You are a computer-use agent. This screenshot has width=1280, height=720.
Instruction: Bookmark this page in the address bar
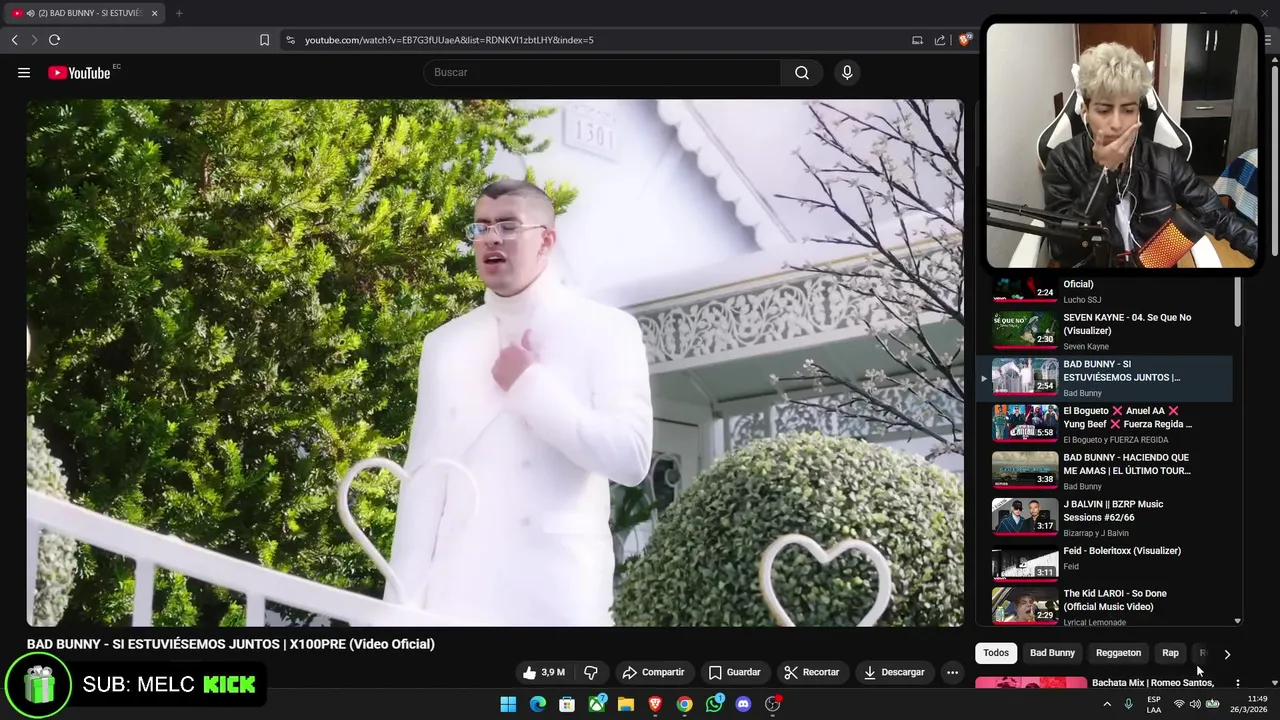pos(264,40)
